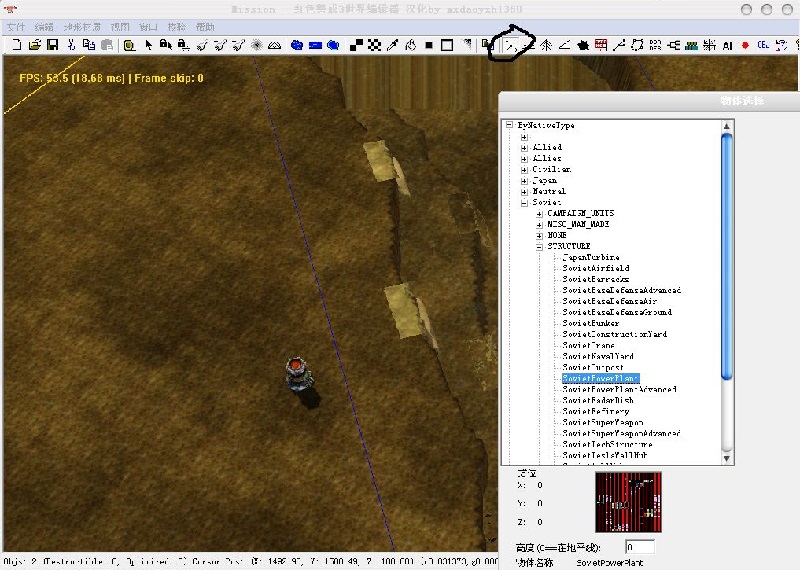
Task: Select SovietConstructionYard in the tree
Action: coord(614,334)
